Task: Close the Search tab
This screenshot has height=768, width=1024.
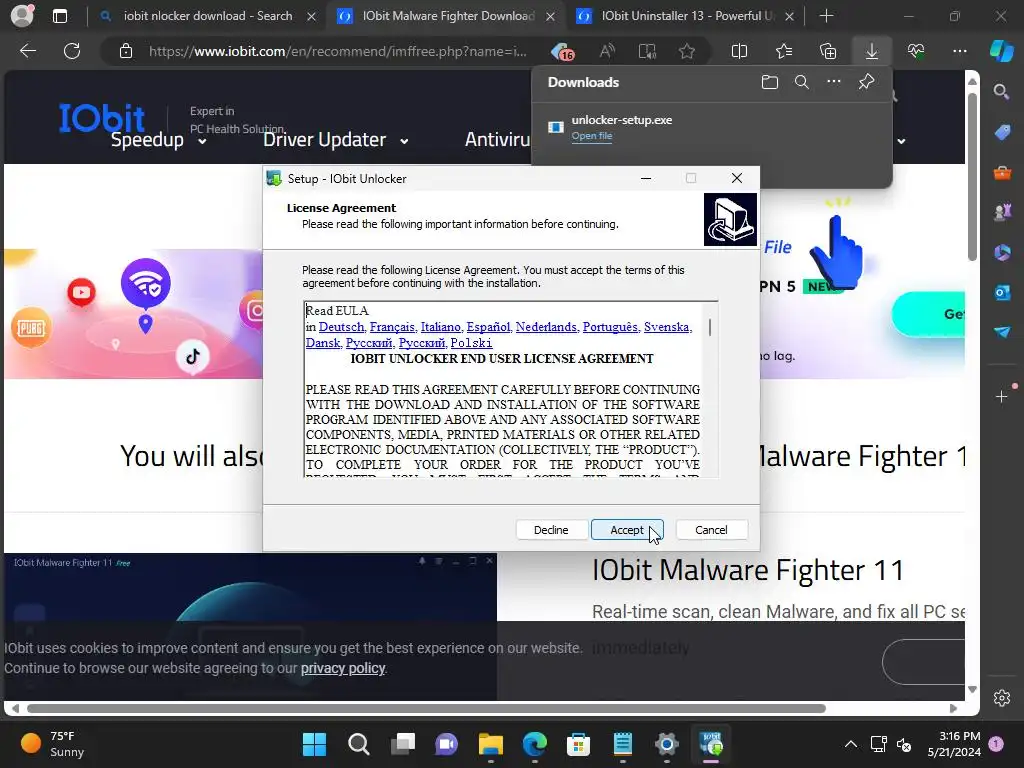Action: [312, 16]
